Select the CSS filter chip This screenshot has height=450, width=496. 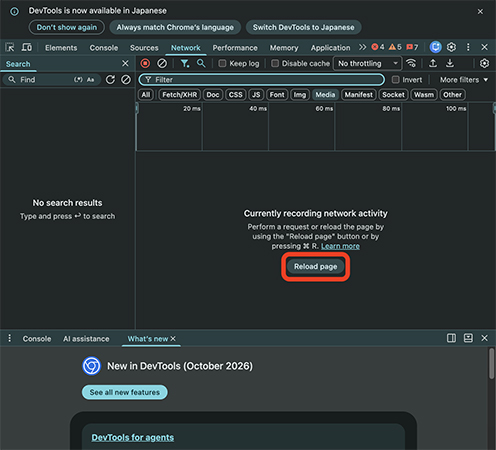(x=236, y=95)
